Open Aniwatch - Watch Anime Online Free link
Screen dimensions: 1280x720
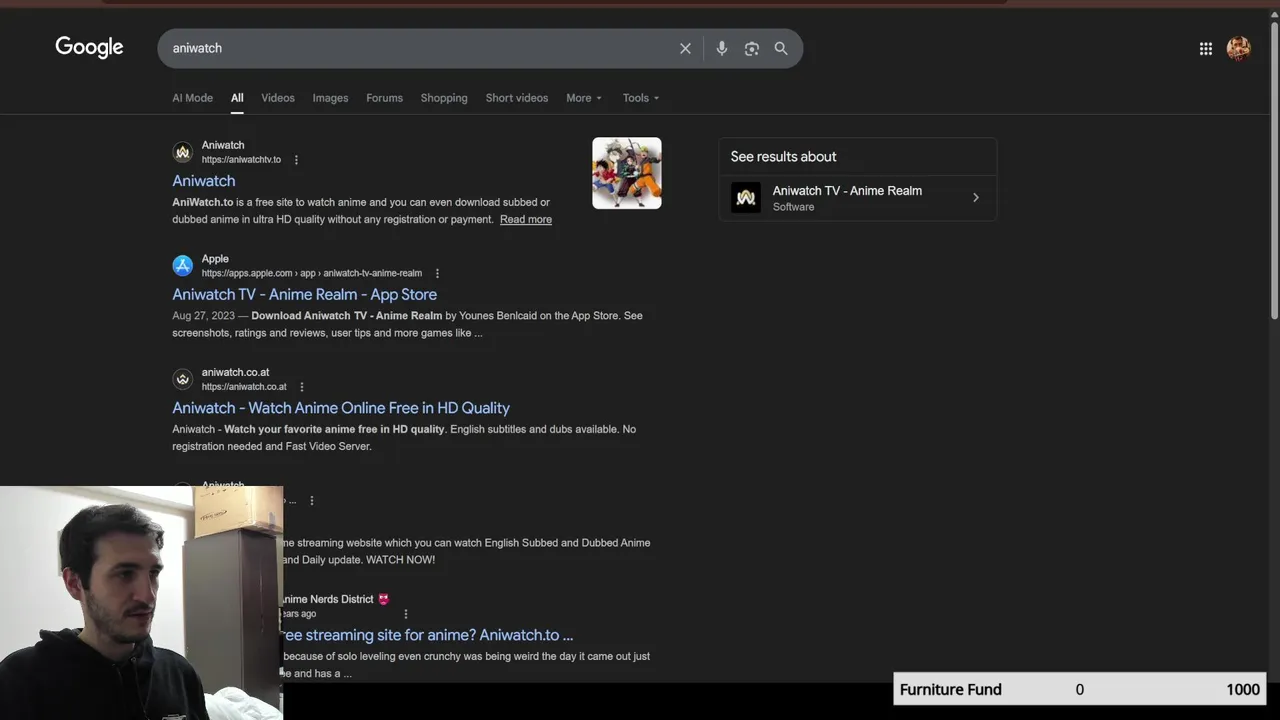point(341,408)
